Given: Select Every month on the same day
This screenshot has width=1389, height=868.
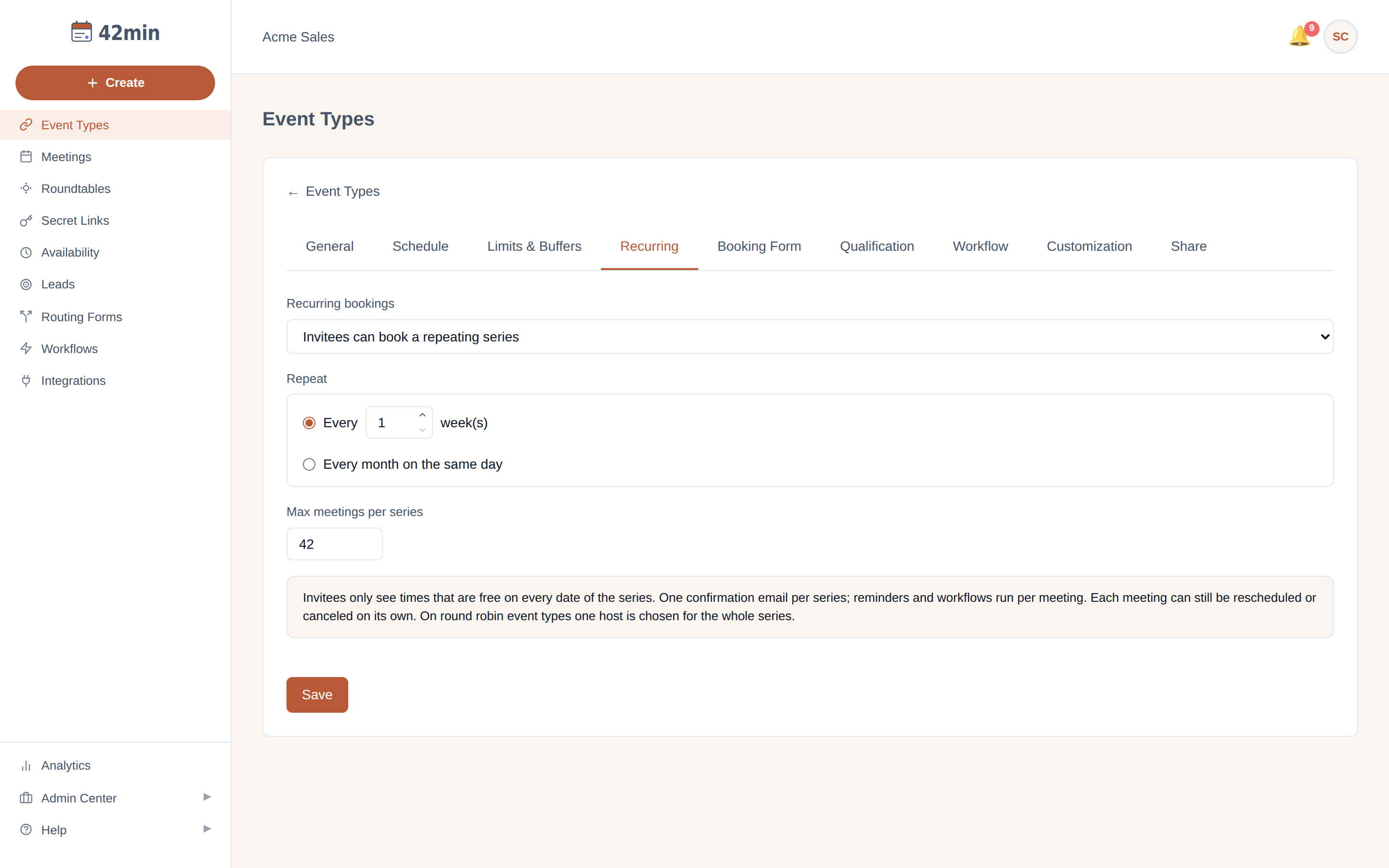Looking at the screenshot, I should click(309, 464).
